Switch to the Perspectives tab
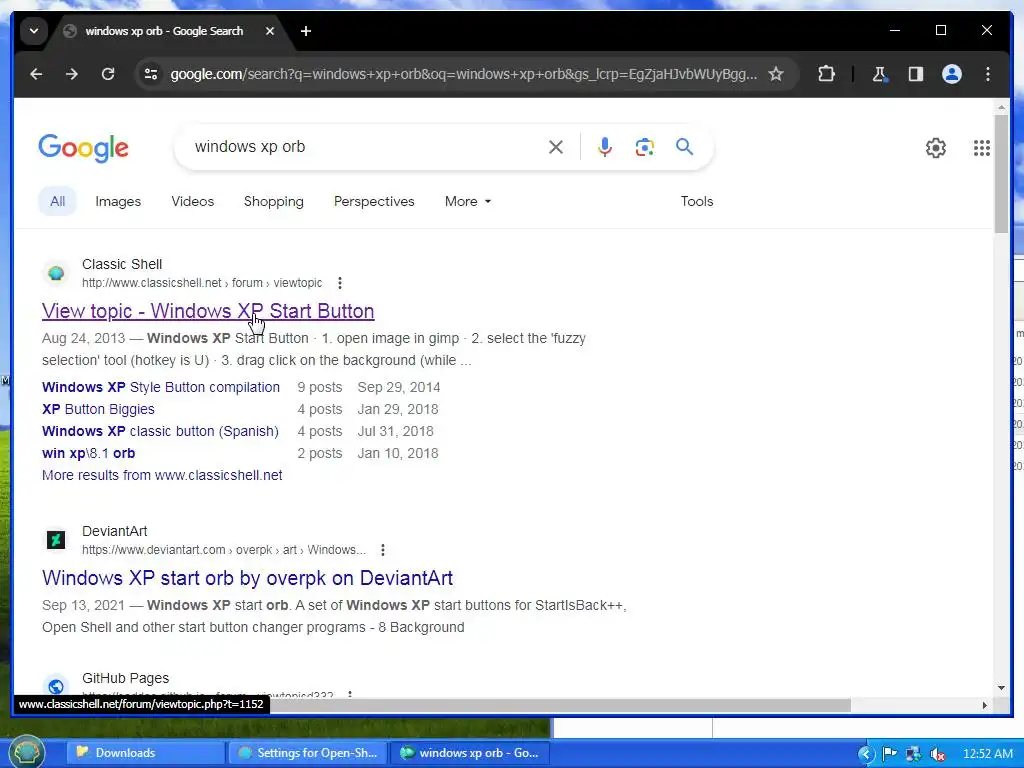Viewport: 1024px width, 768px height. click(x=374, y=201)
